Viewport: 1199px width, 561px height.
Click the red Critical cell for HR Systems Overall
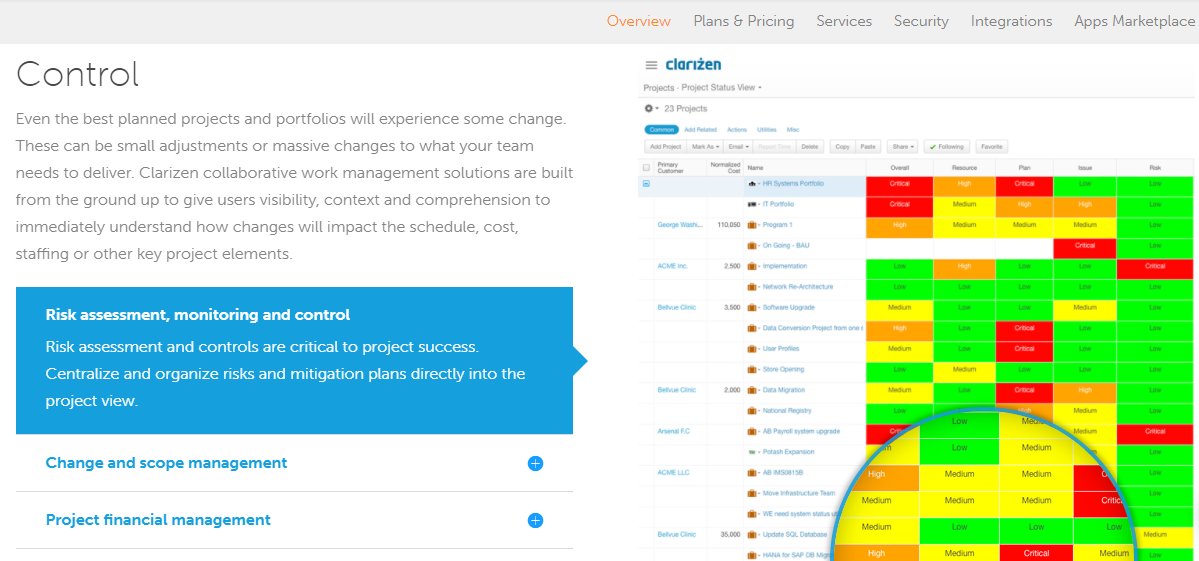899,184
